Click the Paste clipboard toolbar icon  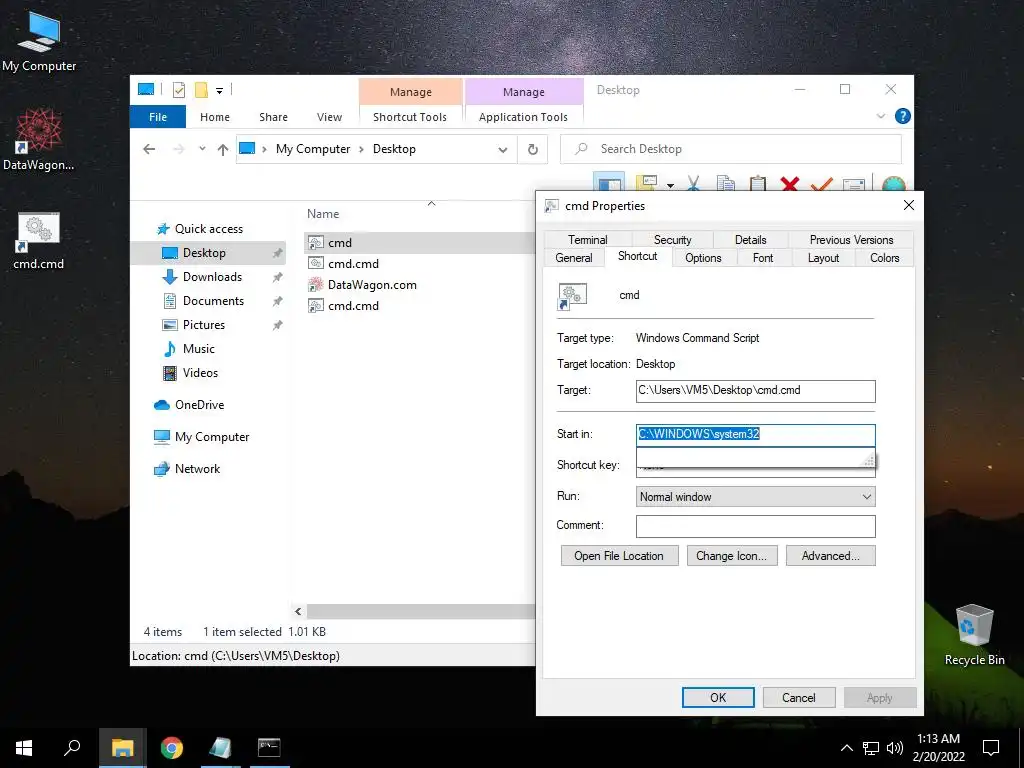pos(758,184)
